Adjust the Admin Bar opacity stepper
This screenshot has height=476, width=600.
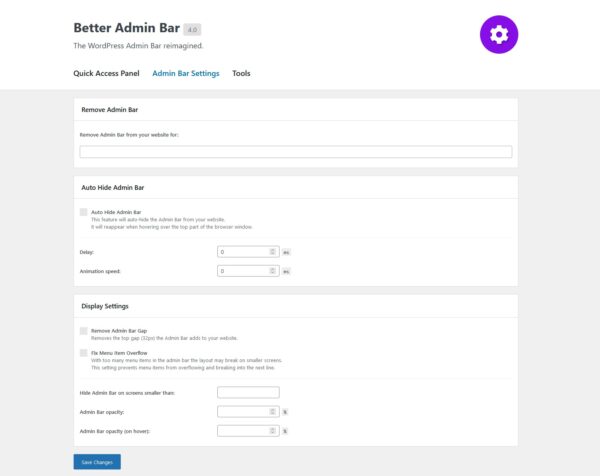272,411
